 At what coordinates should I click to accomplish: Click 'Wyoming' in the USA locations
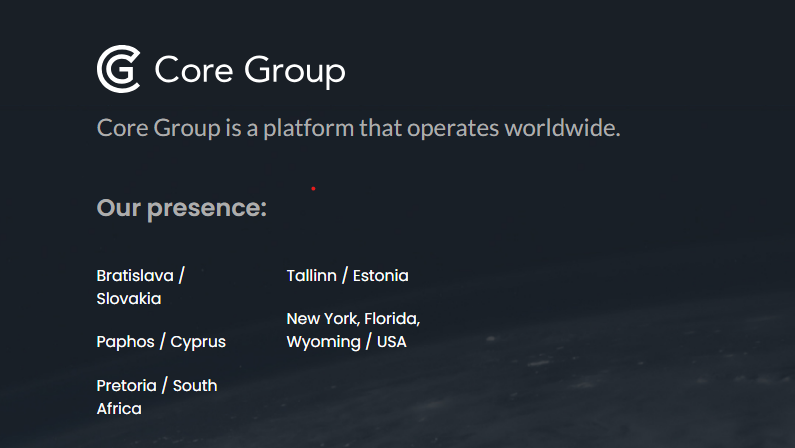[x=323, y=342]
